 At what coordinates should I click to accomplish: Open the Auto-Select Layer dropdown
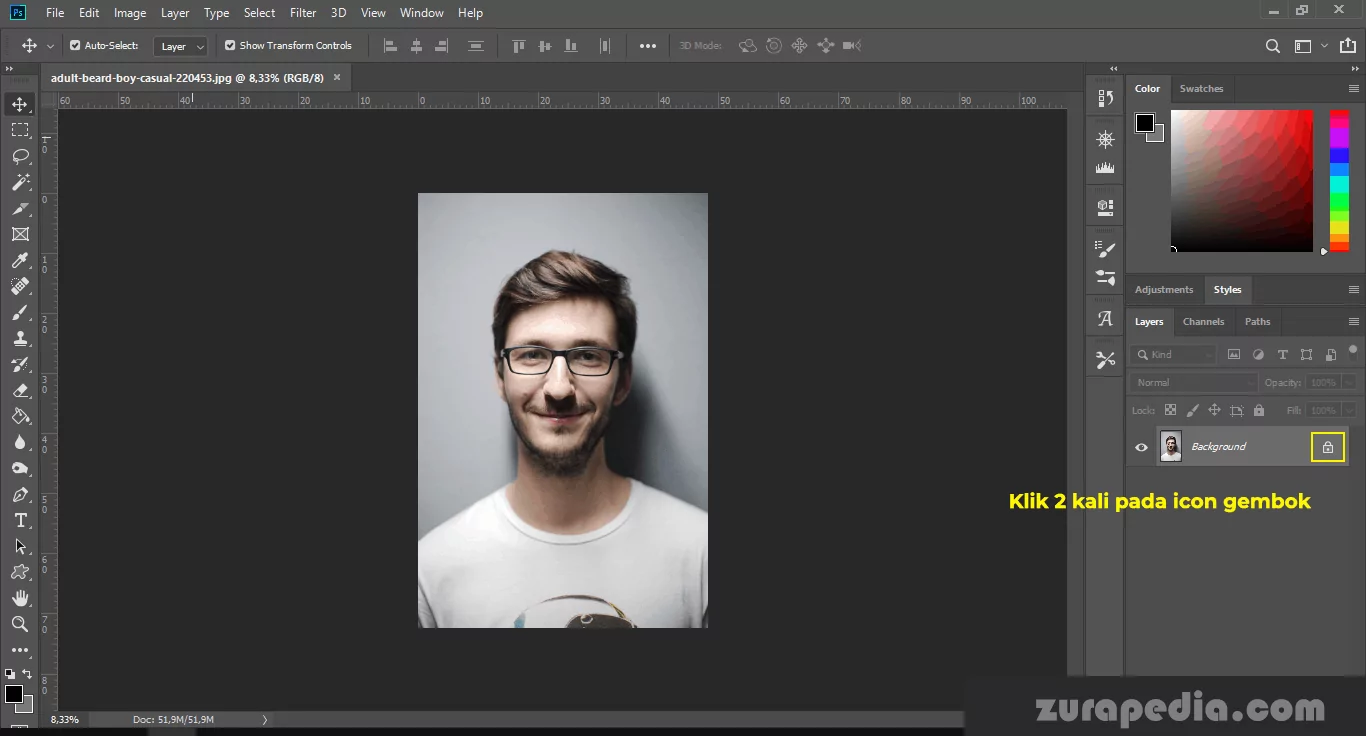pos(181,46)
